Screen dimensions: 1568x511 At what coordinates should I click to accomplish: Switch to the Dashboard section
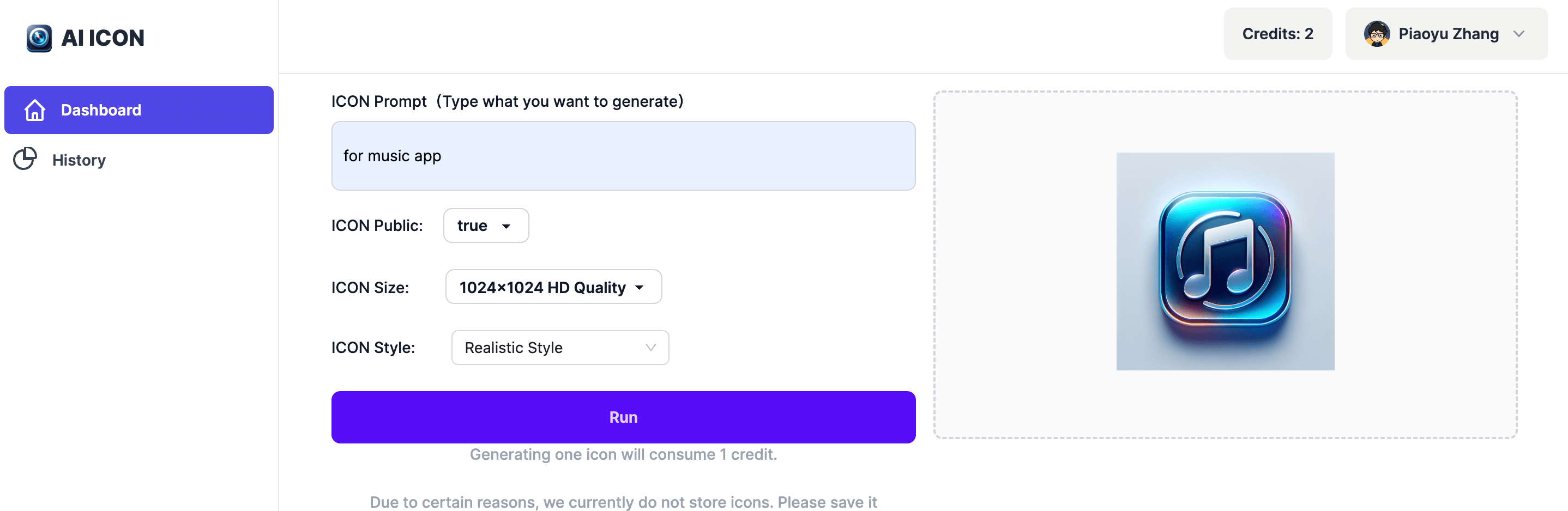pyautogui.click(x=100, y=110)
